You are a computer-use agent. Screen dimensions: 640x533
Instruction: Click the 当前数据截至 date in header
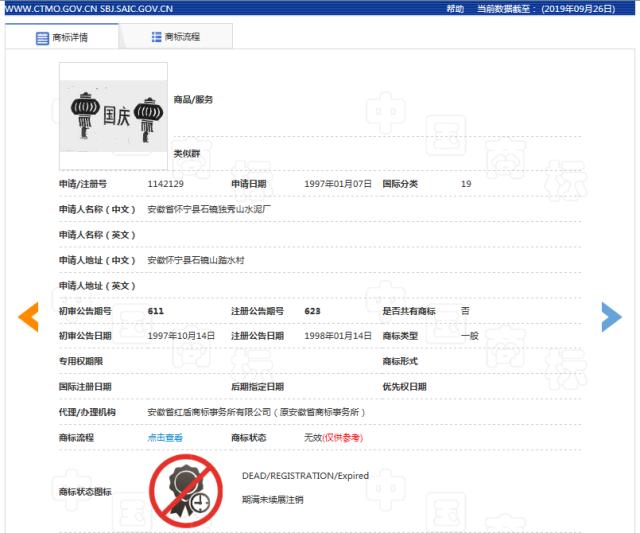click(x=555, y=8)
